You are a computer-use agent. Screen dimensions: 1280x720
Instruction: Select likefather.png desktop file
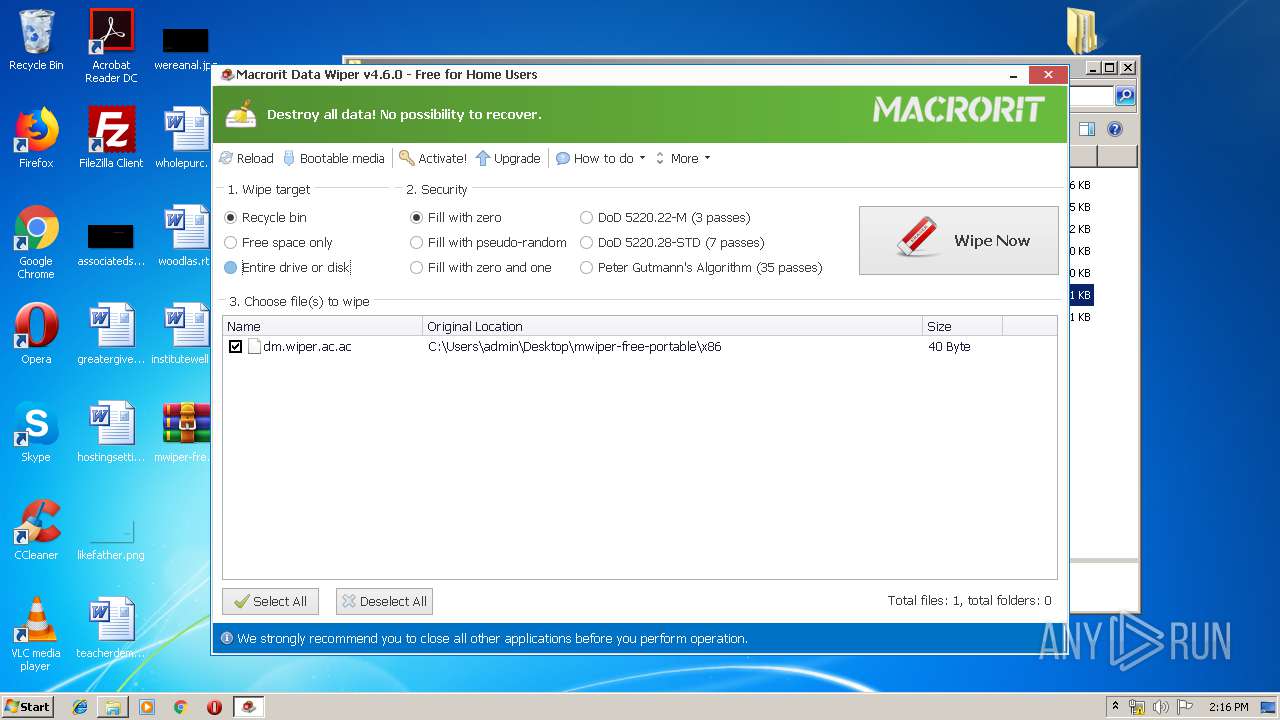111,540
